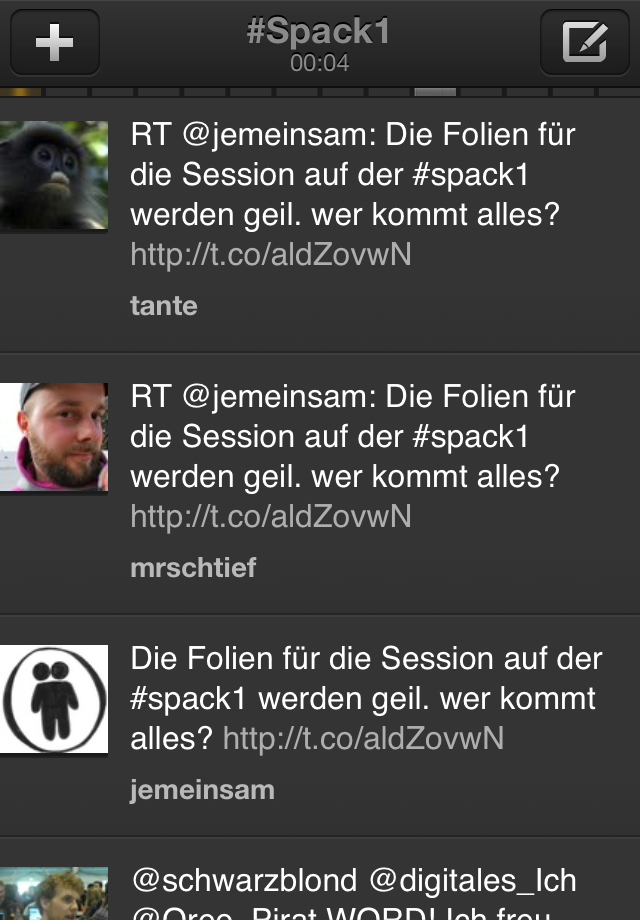Tap the plus add button
Screen dimensions: 640x920
[x=55, y=42]
